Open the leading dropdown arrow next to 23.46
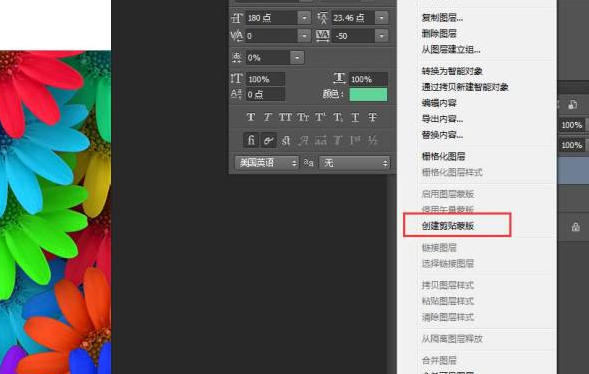The image size is (589, 374). click(x=382, y=18)
